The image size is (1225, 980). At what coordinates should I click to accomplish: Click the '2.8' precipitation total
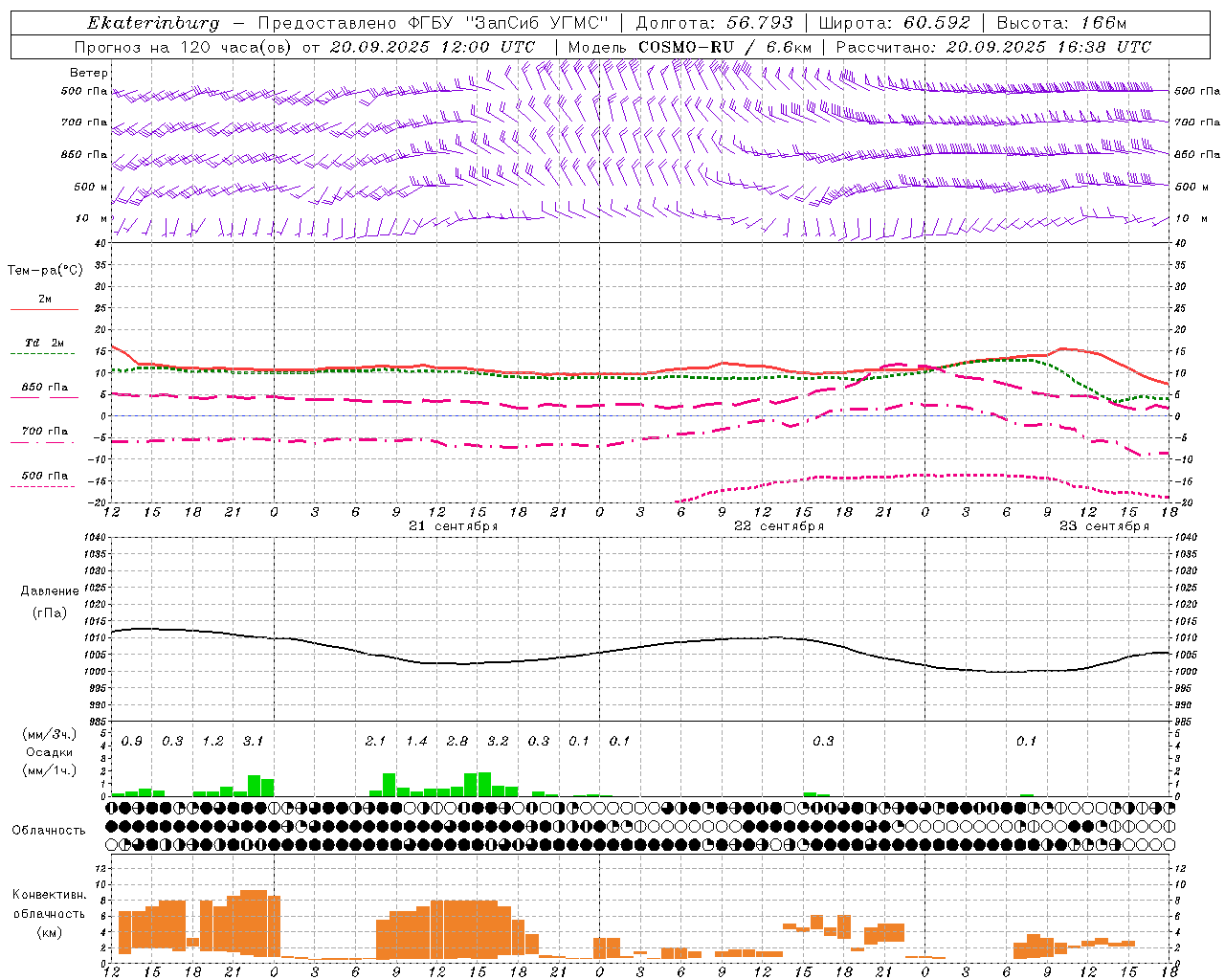click(x=457, y=741)
